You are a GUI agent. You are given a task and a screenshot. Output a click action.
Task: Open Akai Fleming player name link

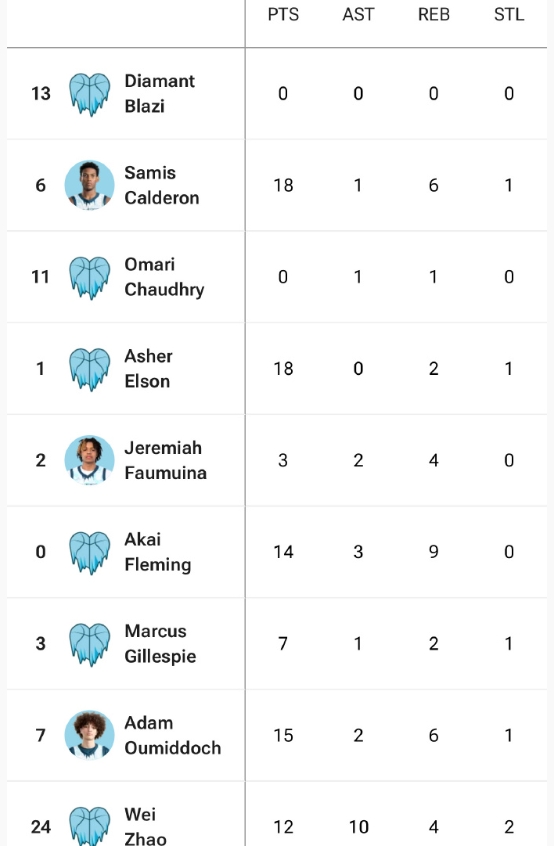click(x=158, y=552)
